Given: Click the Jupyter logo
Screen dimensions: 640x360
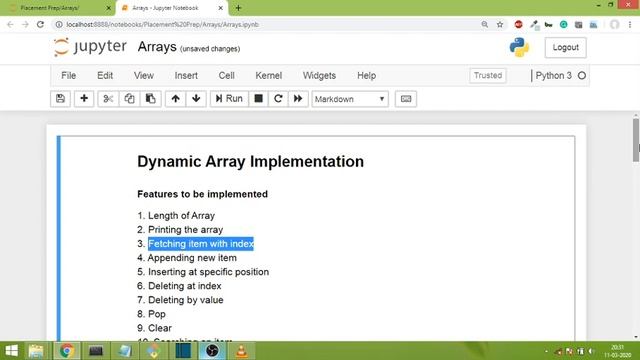Looking at the screenshot, I should point(90,47).
